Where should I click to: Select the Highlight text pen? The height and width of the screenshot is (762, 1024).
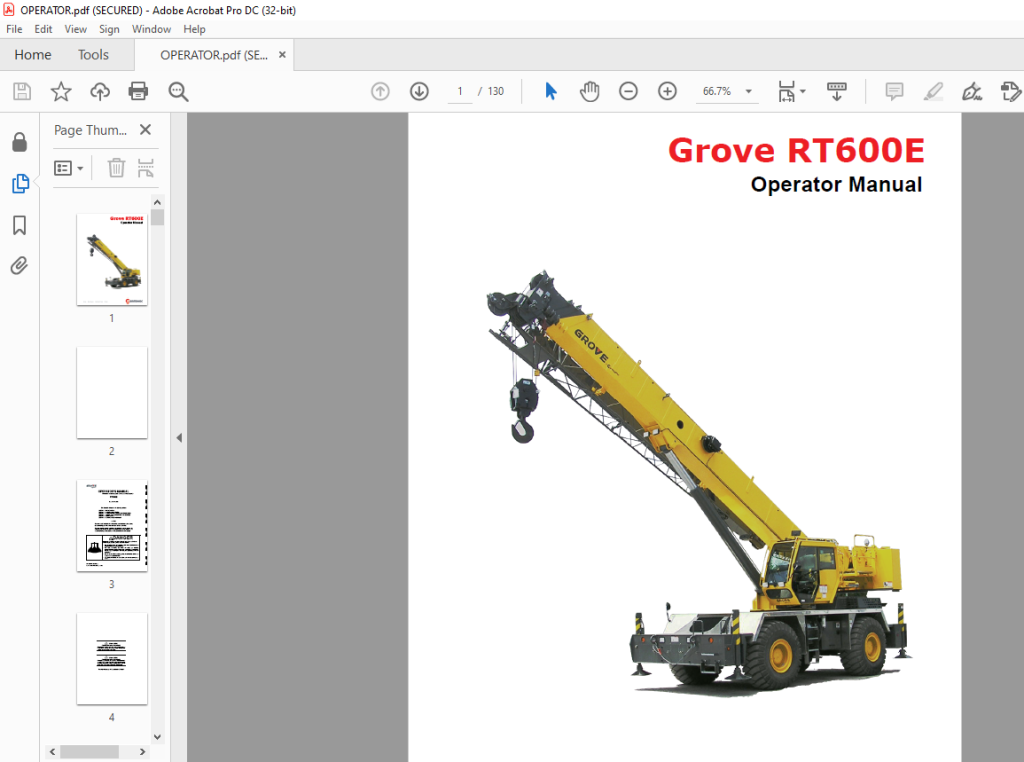coord(933,91)
